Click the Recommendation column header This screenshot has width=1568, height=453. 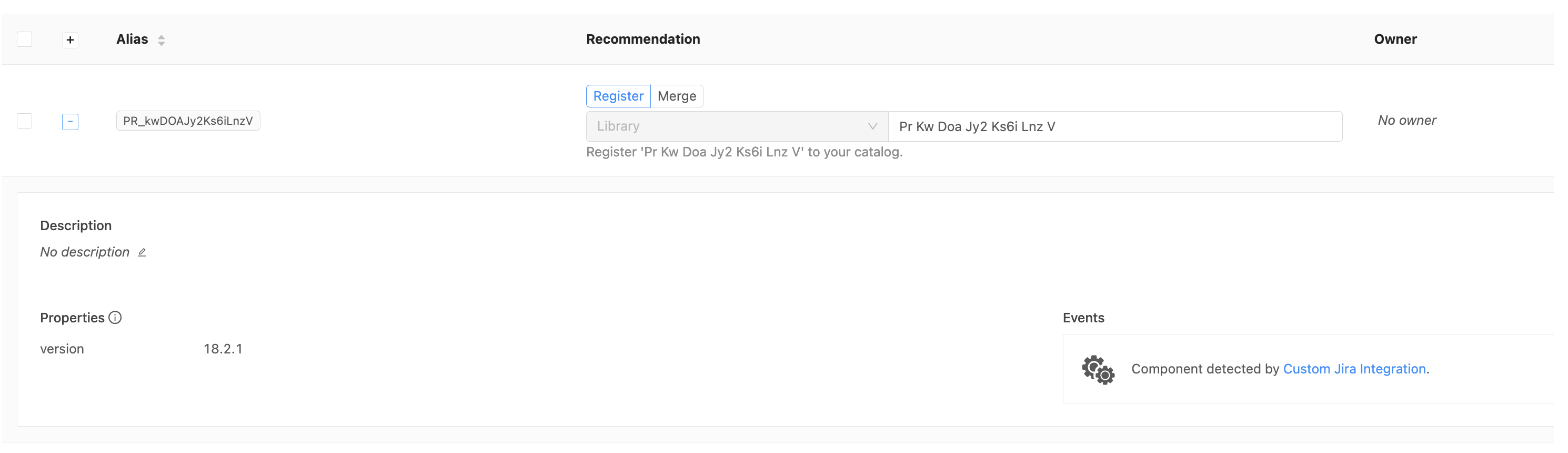click(643, 39)
